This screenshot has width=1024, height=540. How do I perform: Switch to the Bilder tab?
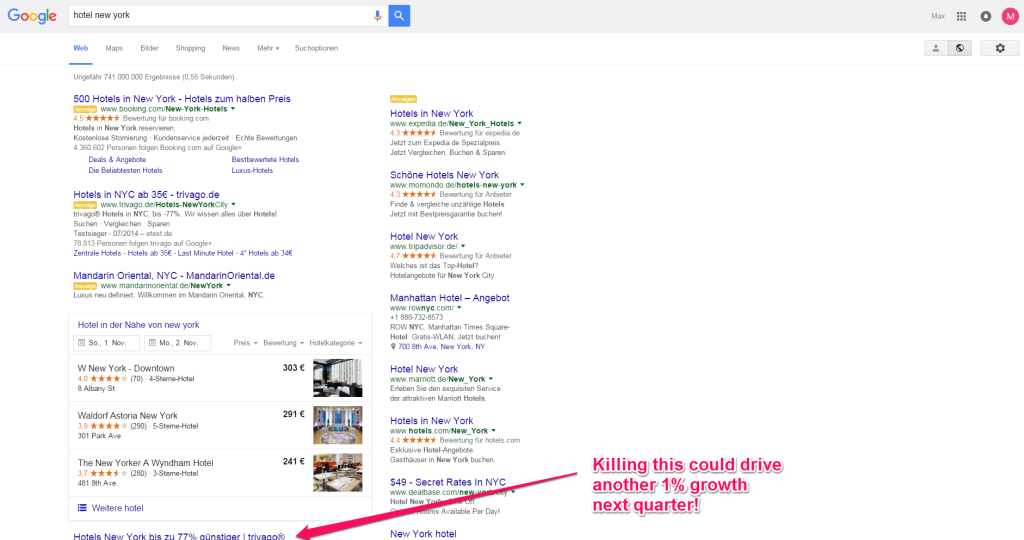point(149,48)
